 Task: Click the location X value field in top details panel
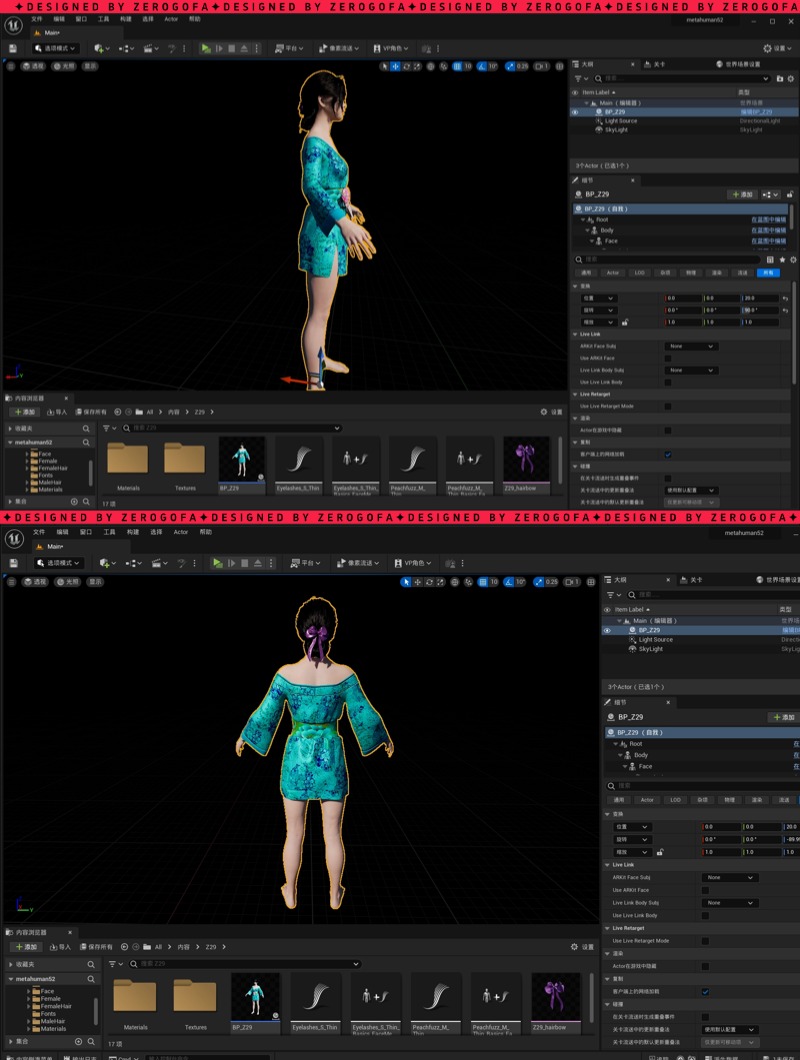pyautogui.click(x=683, y=298)
